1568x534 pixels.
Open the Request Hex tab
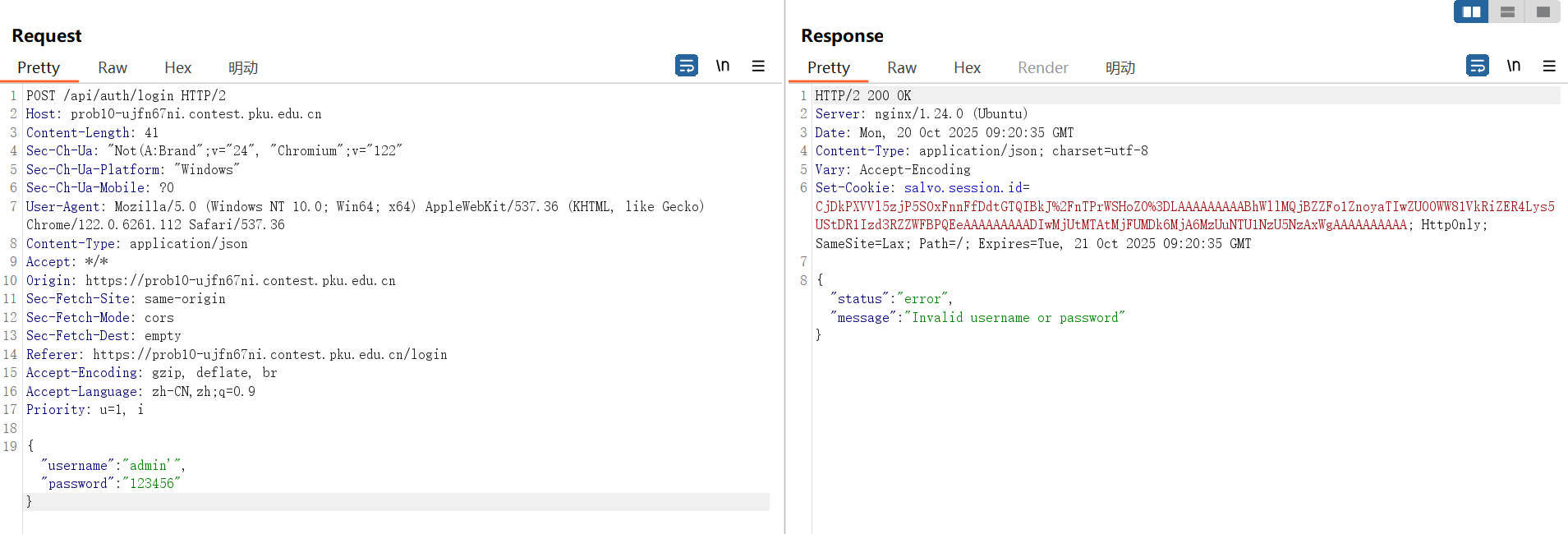(177, 68)
